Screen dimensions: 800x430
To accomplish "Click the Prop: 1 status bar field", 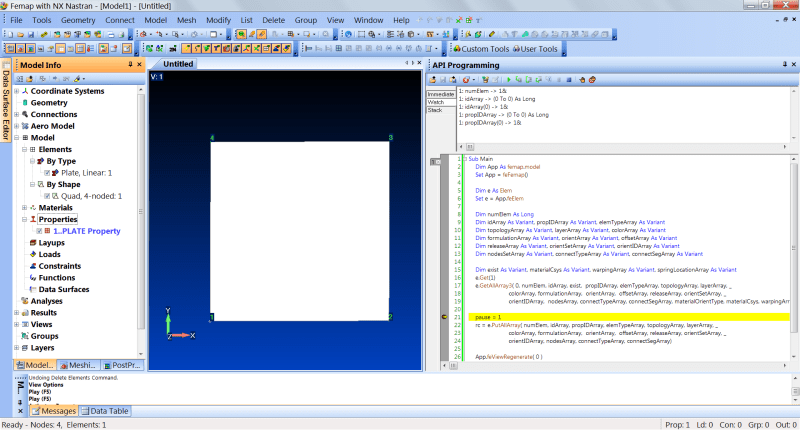I will tap(678, 425).
